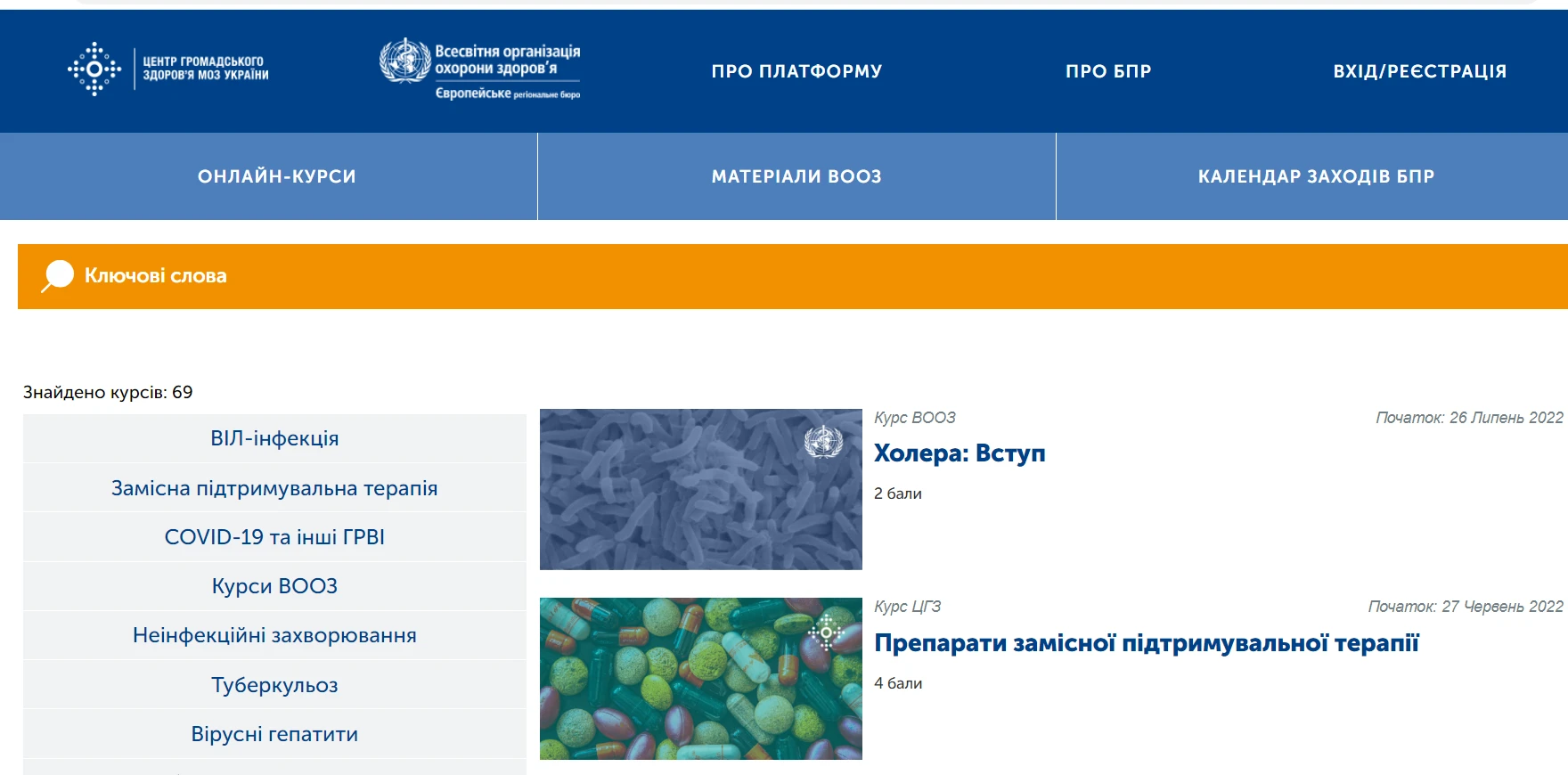Click the Центр громадського здоров'я logo
This screenshot has height=775, width=1568.
point(168,69)
